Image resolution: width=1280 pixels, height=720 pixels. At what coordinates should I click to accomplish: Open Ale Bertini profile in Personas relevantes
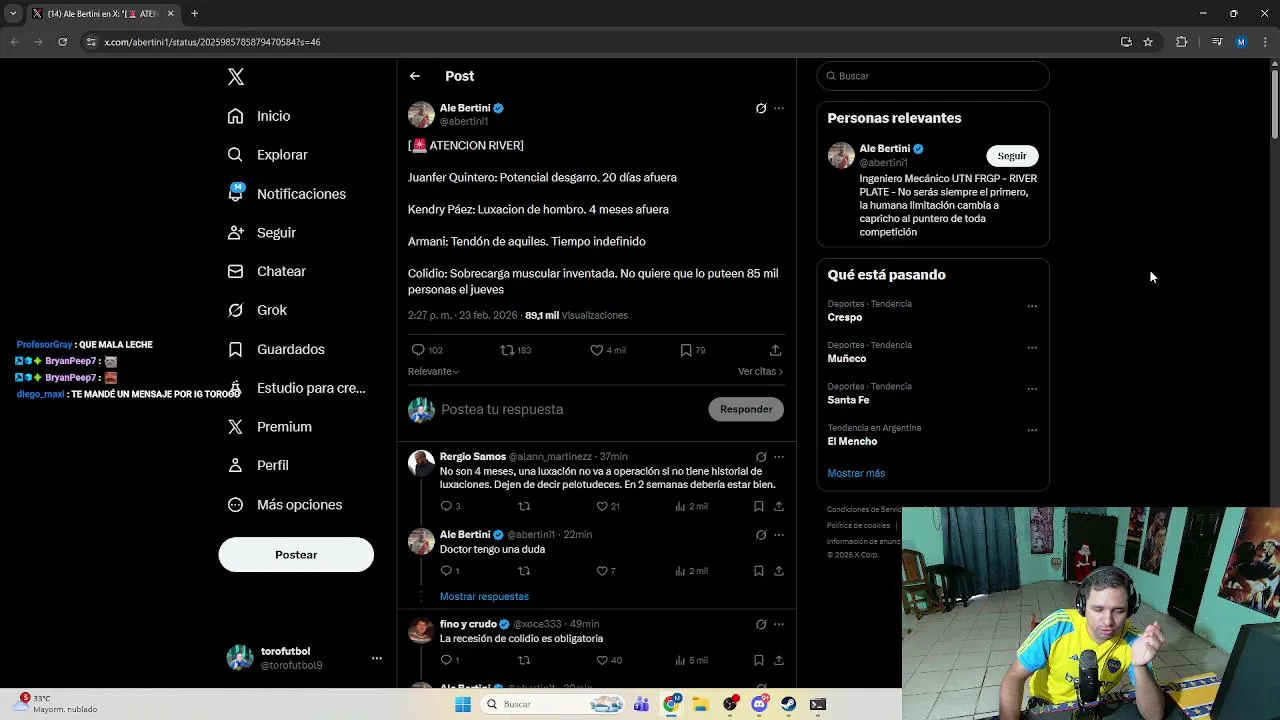click(x=885, y=149)
